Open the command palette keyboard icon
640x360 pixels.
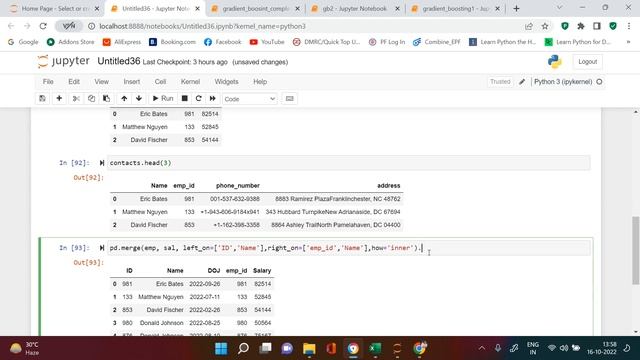click(x=289, y=98)
